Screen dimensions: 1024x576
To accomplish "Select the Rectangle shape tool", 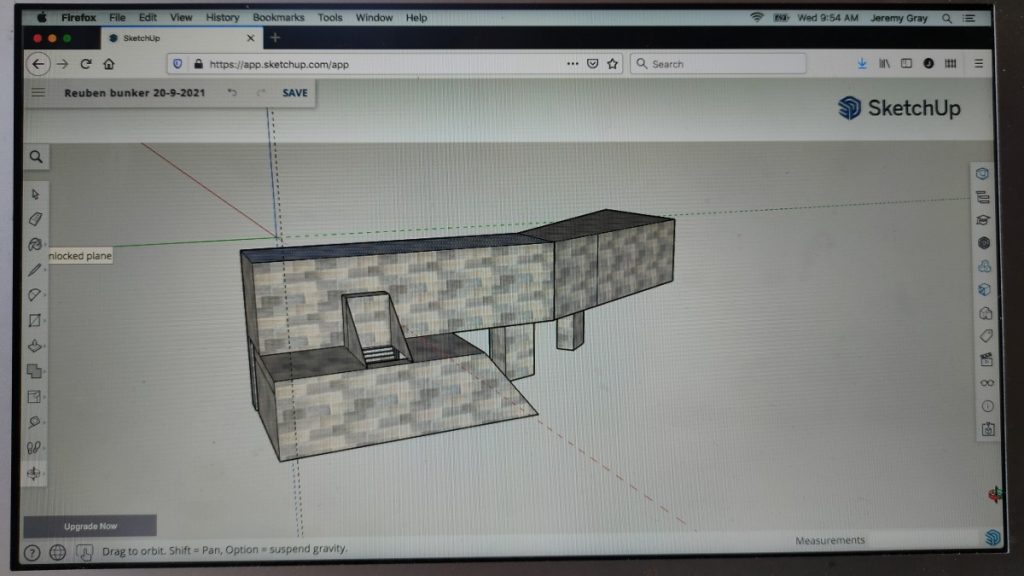I will click(35, 320).
